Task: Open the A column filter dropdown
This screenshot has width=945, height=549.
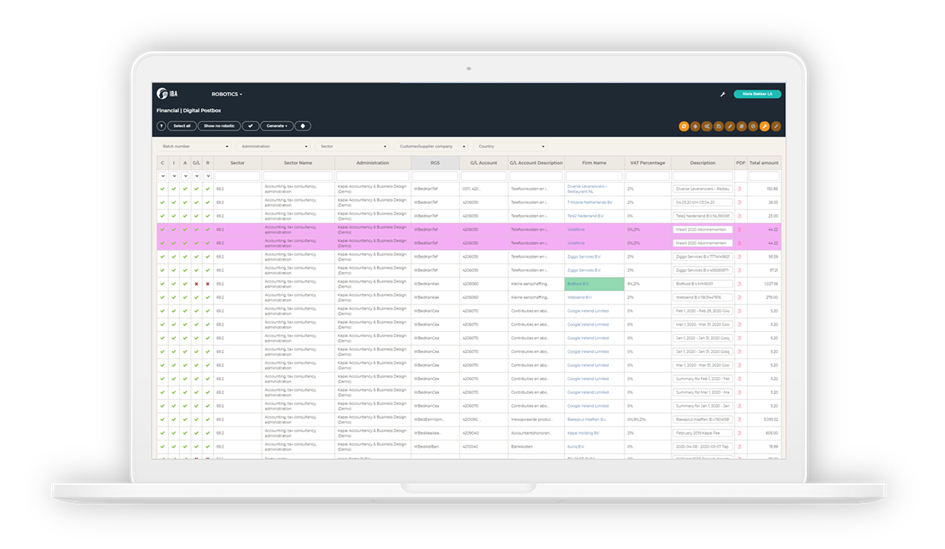Action: [185, 176]
